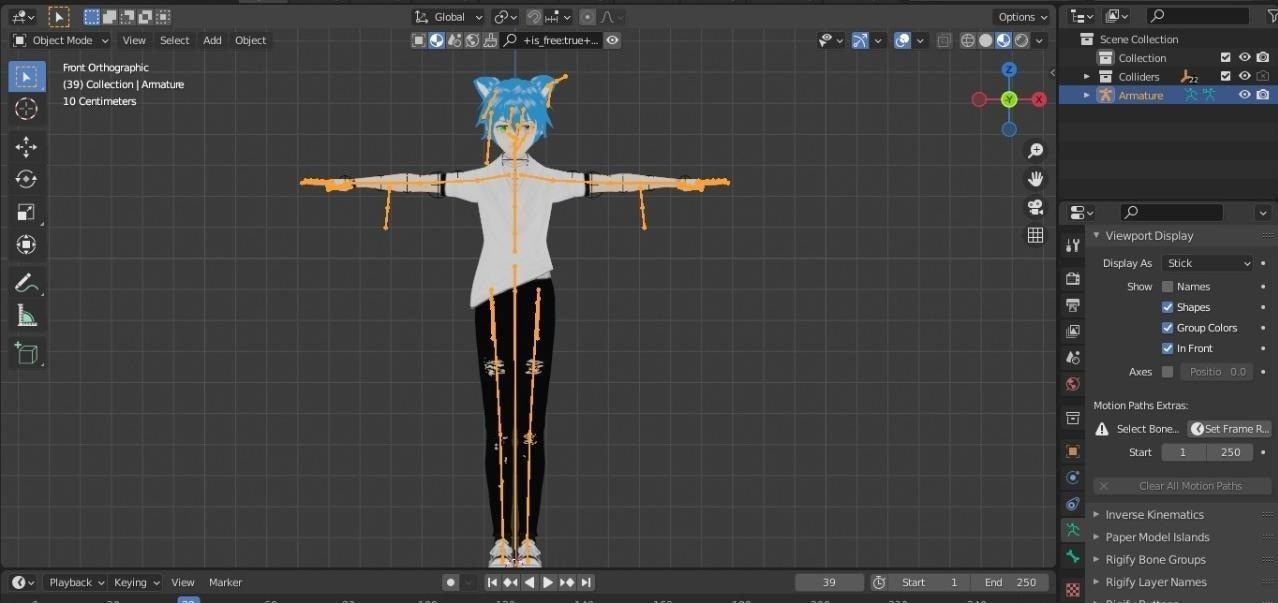
Task: Click the Set Frame R... button
Action: point(1229,428)
